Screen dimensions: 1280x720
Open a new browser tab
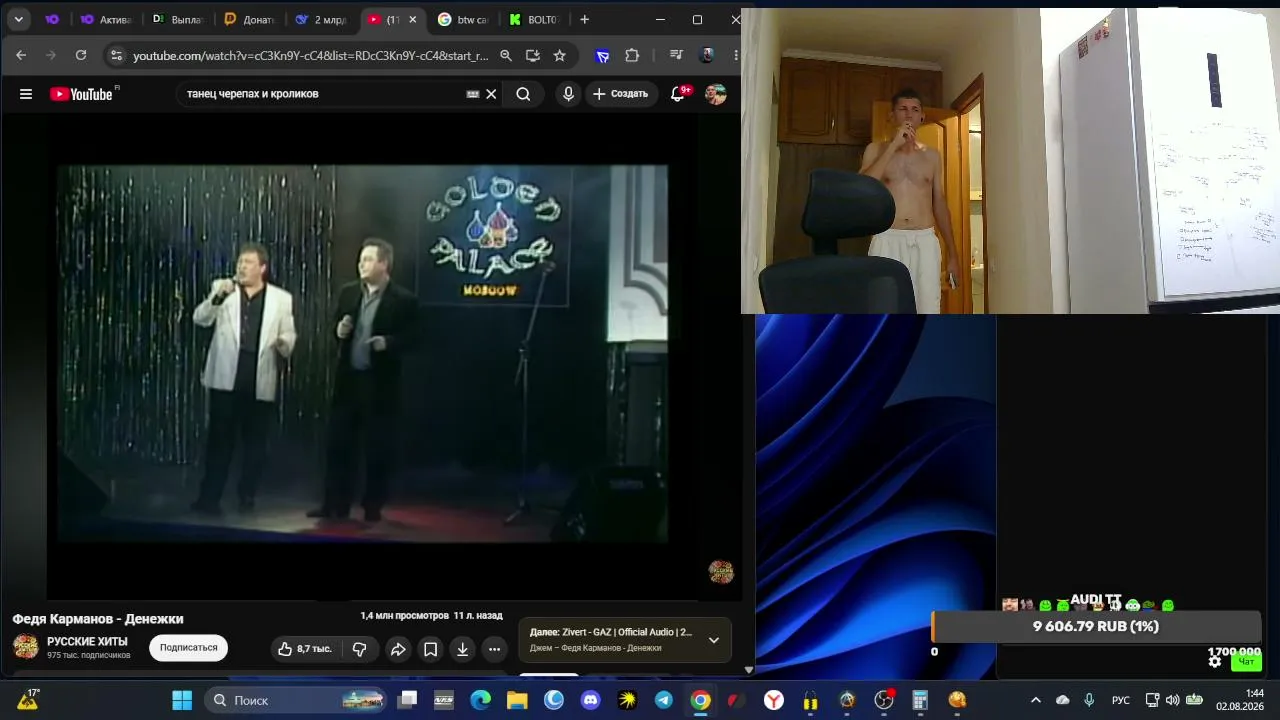point(584,20)
